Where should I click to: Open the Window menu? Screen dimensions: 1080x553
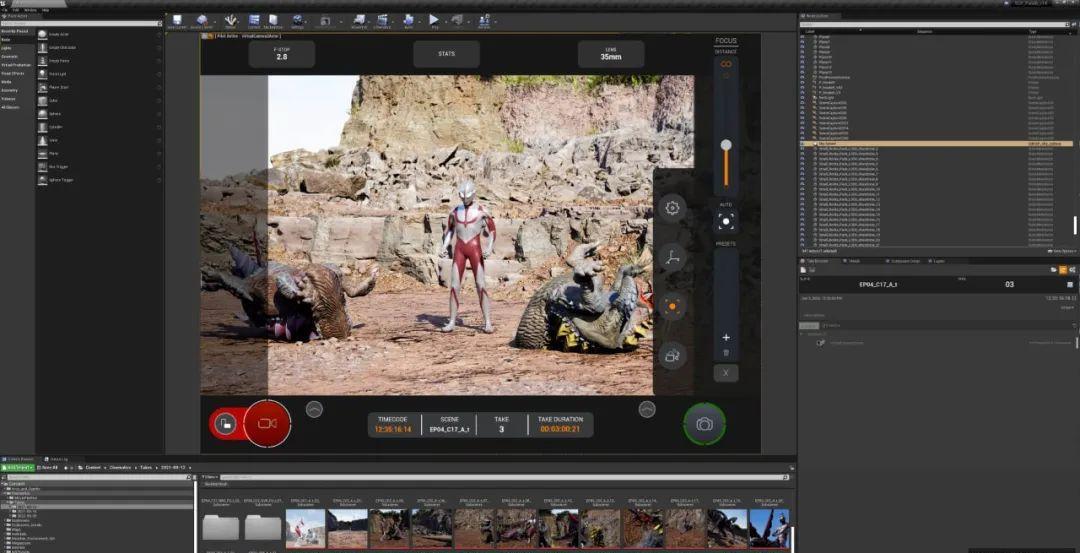pos(30,10)
